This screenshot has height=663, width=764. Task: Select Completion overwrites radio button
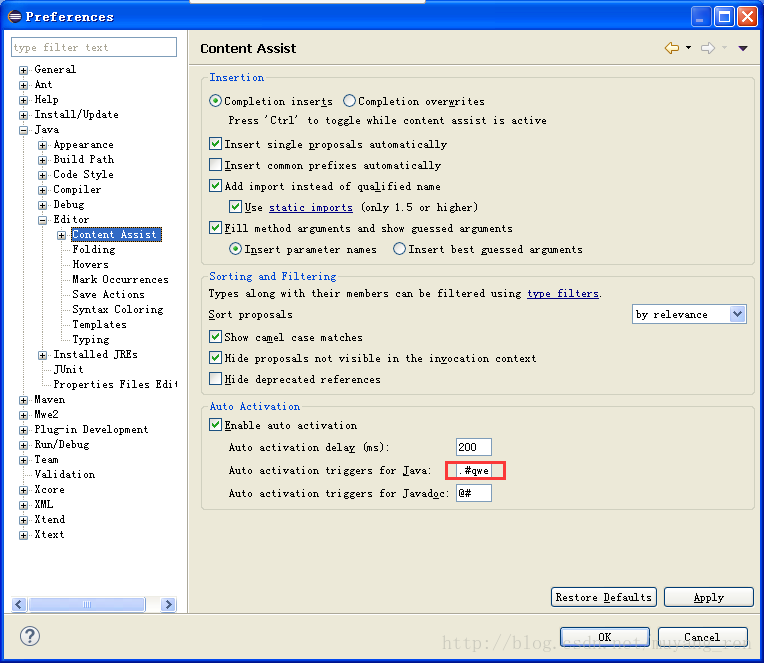click(x=349, y=101)
